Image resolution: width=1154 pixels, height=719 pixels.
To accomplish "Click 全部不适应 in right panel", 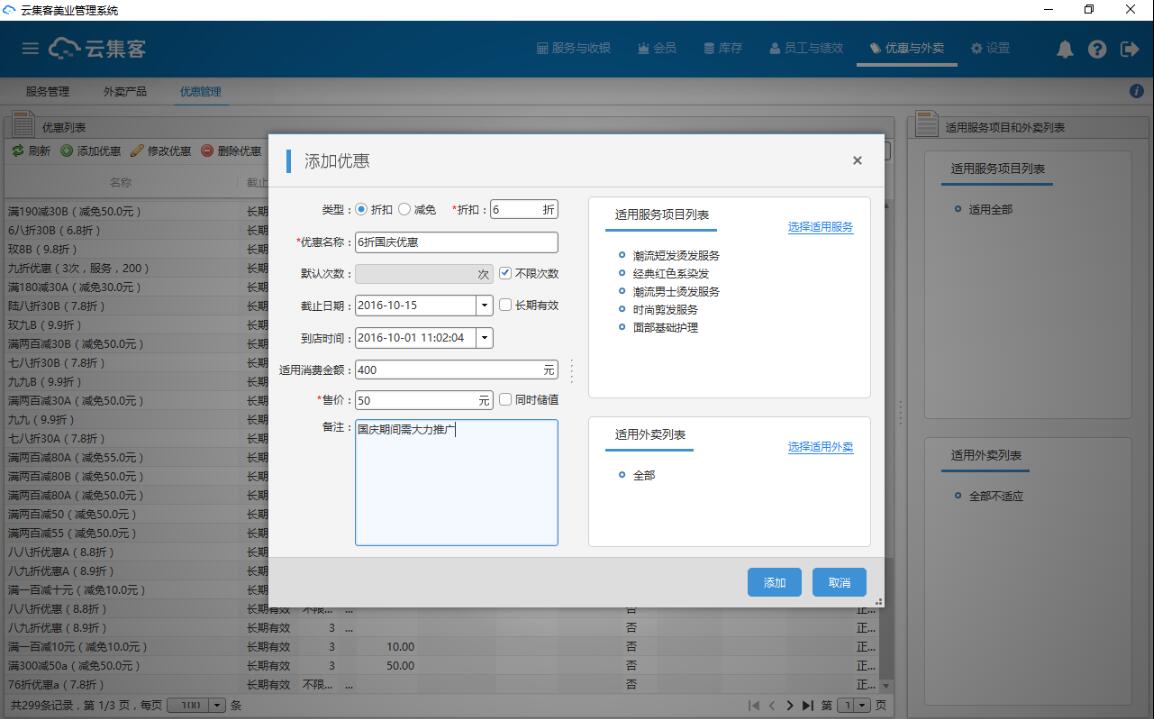I will click(996, 496).
